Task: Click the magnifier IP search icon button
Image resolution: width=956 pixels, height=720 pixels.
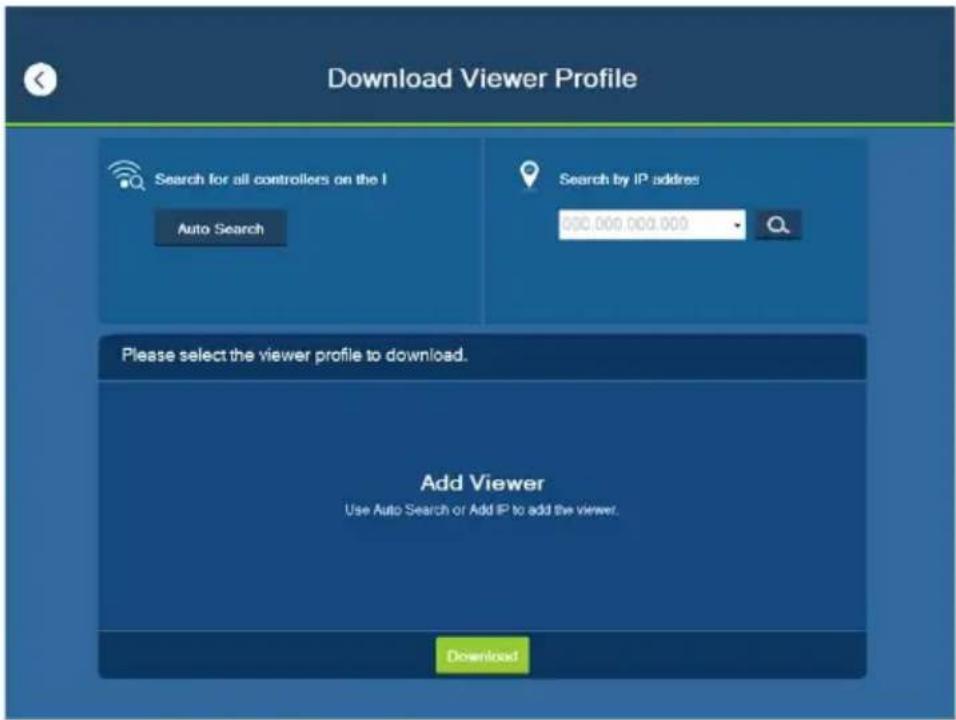Action: (x=777, y=225)
